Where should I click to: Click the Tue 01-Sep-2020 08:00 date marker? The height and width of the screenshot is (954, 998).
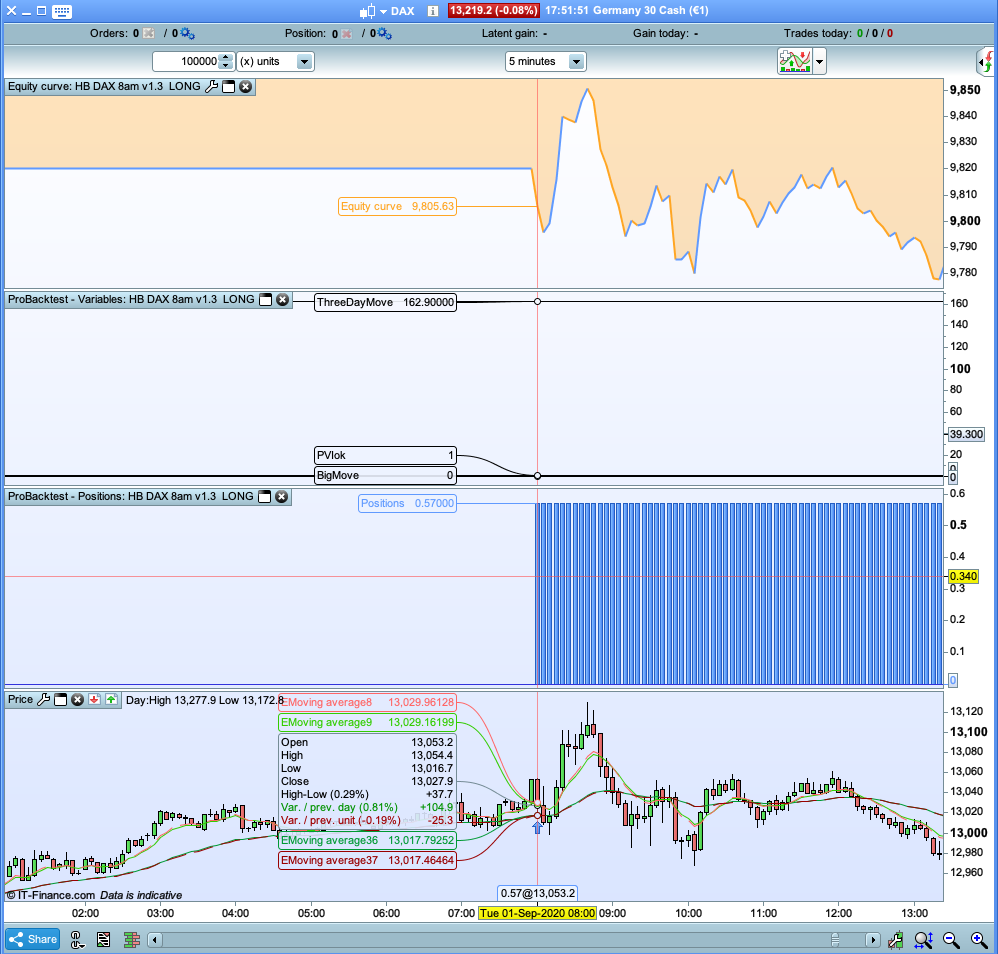tap(538, 913)
